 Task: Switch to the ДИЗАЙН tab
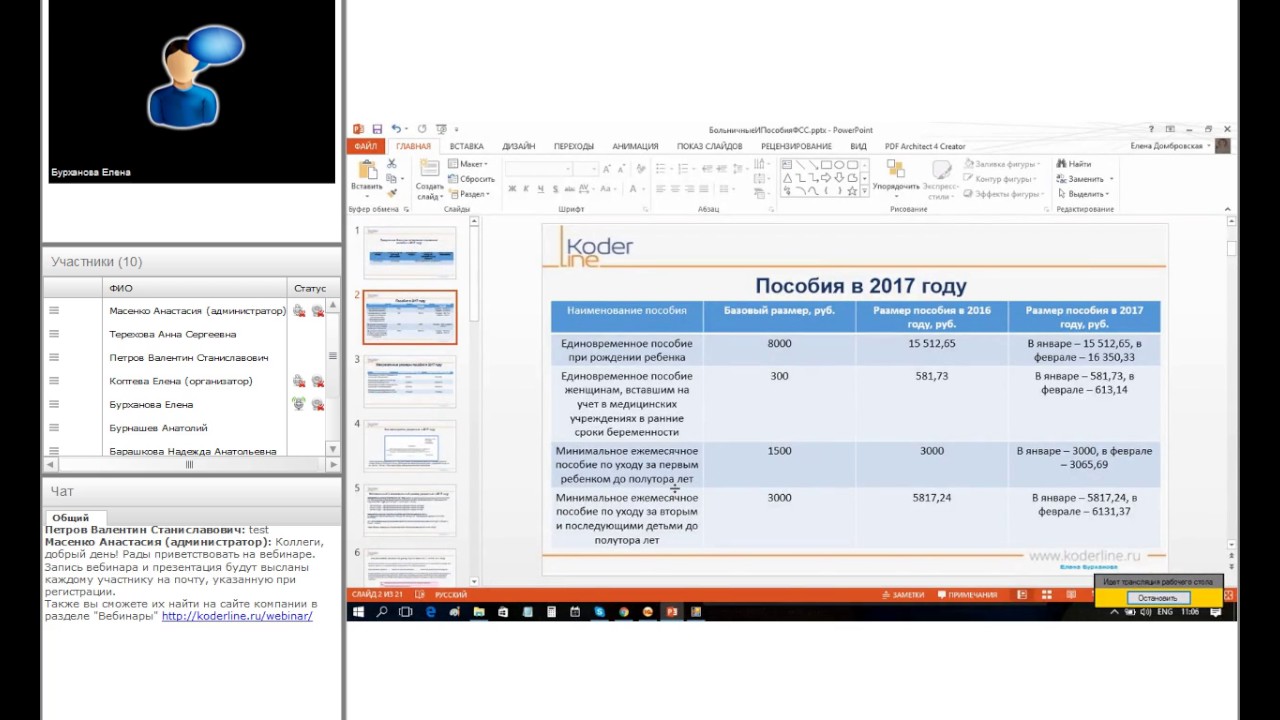(x=518, y=146)
